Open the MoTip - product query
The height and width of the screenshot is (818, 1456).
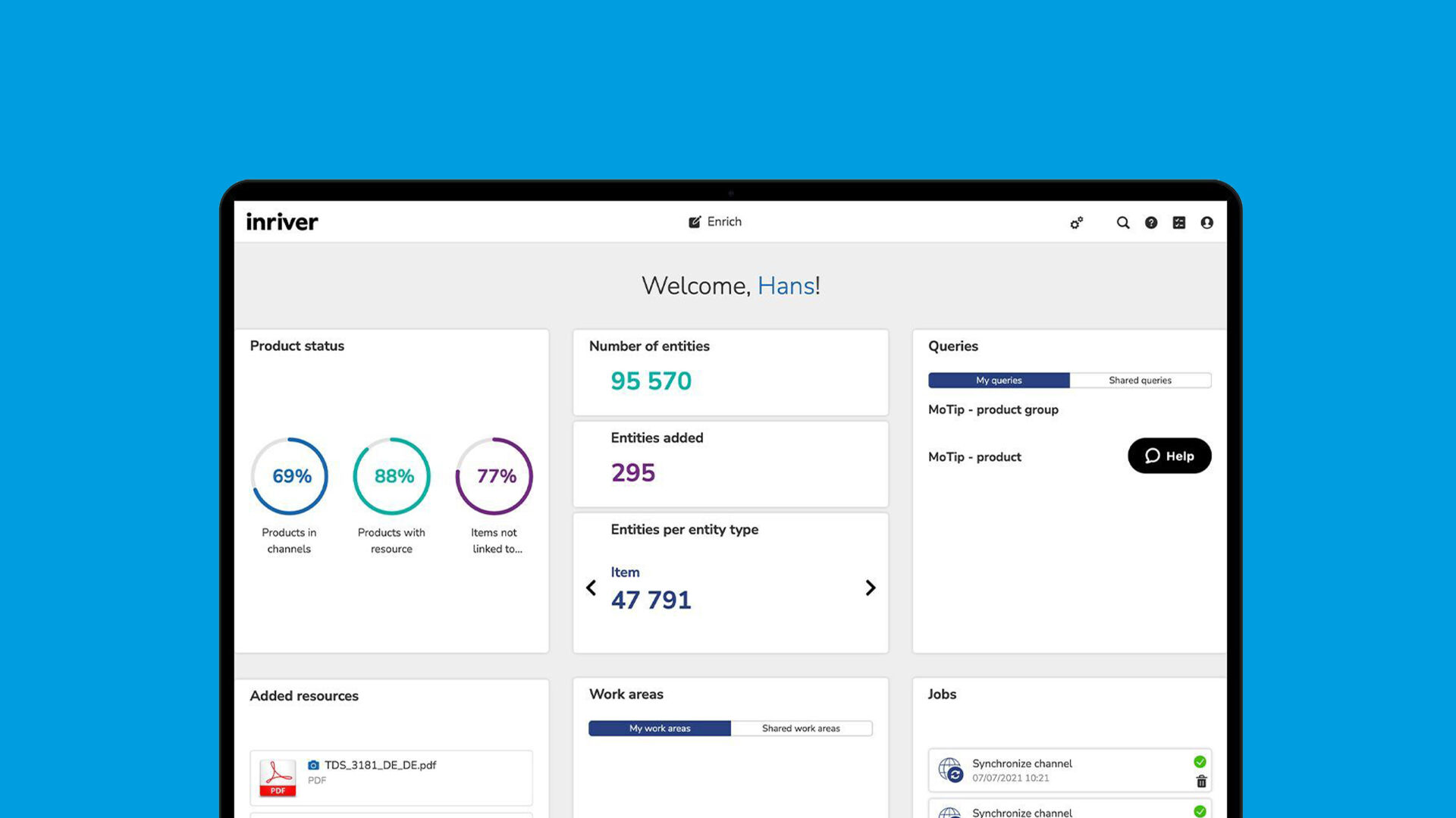974,457
